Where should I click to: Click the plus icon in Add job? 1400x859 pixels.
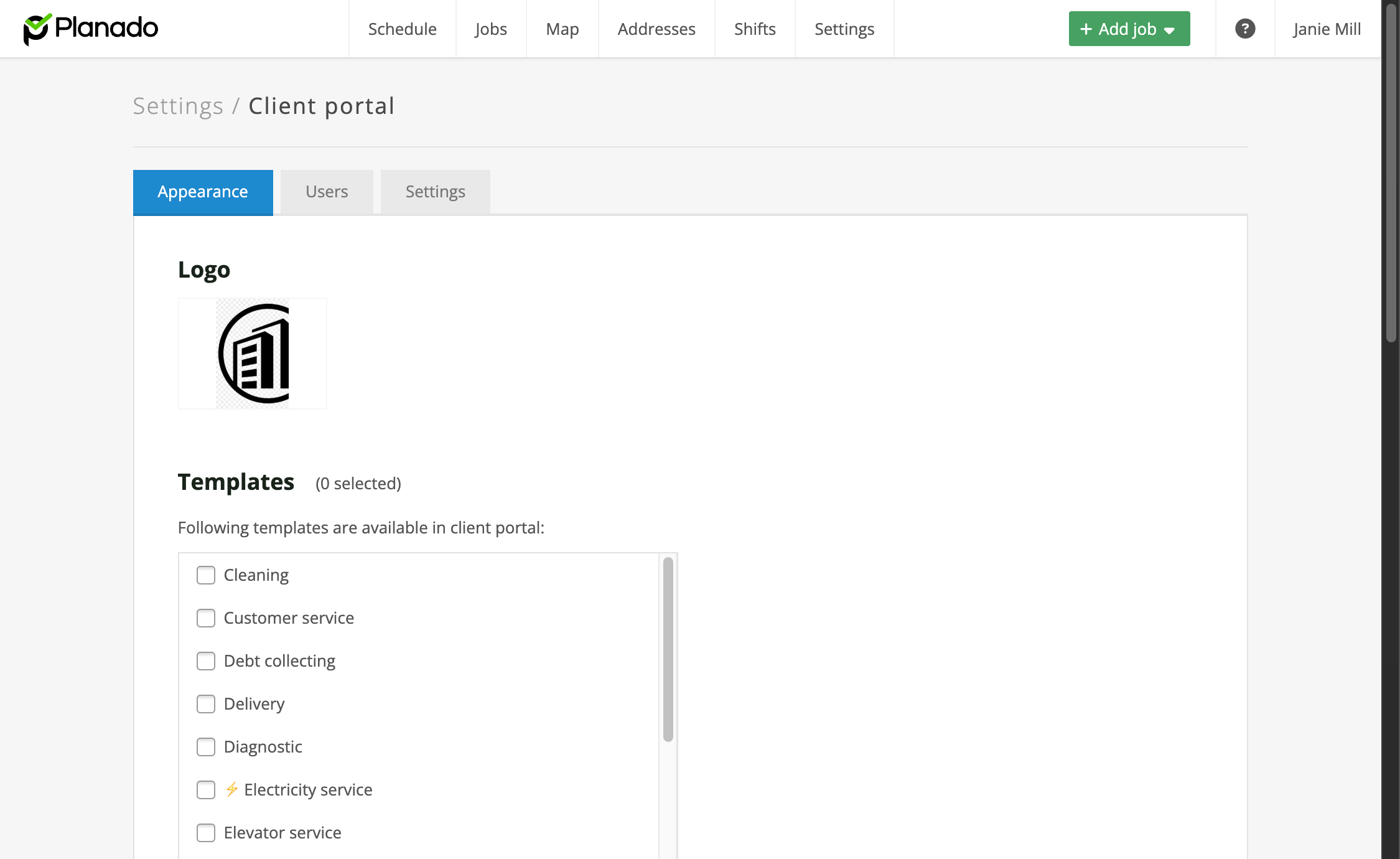(x=1086, y=29)
